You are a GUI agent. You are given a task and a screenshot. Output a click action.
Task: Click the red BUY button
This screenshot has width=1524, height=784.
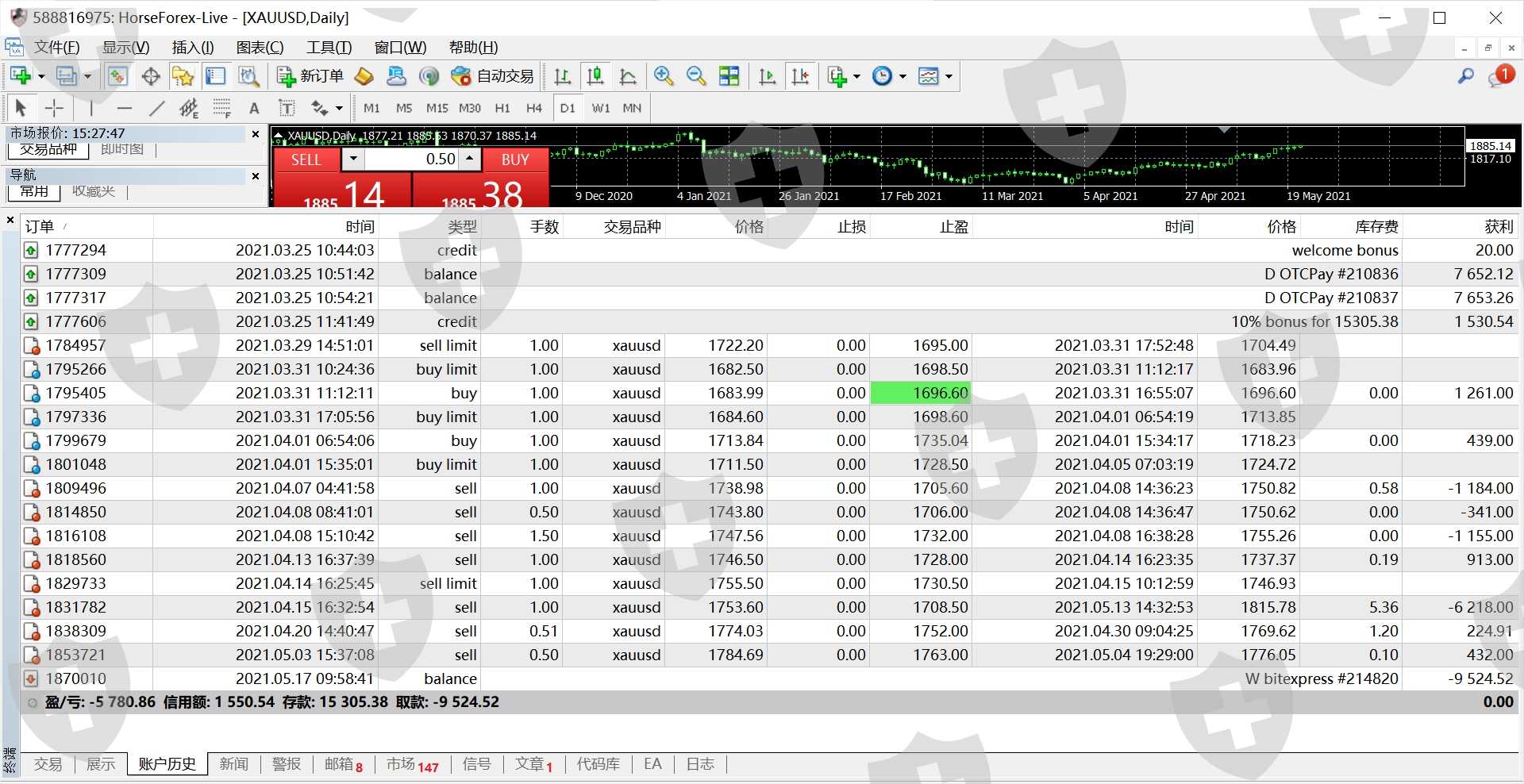(x=514, y=159)
